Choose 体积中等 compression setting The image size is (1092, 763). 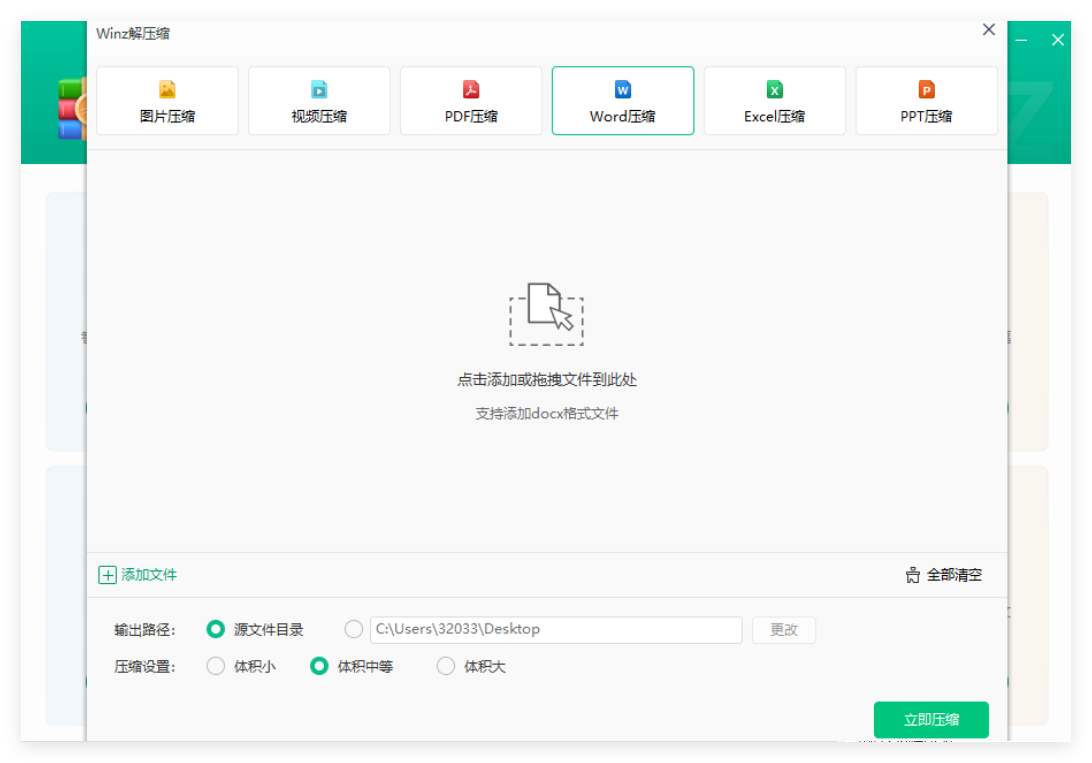319,666
